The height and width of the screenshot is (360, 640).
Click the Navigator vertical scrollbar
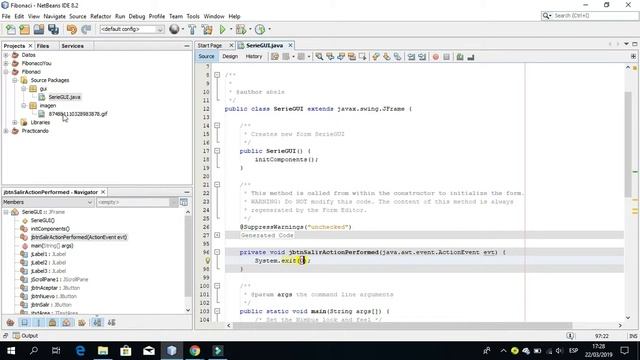(x=188, y=256)
